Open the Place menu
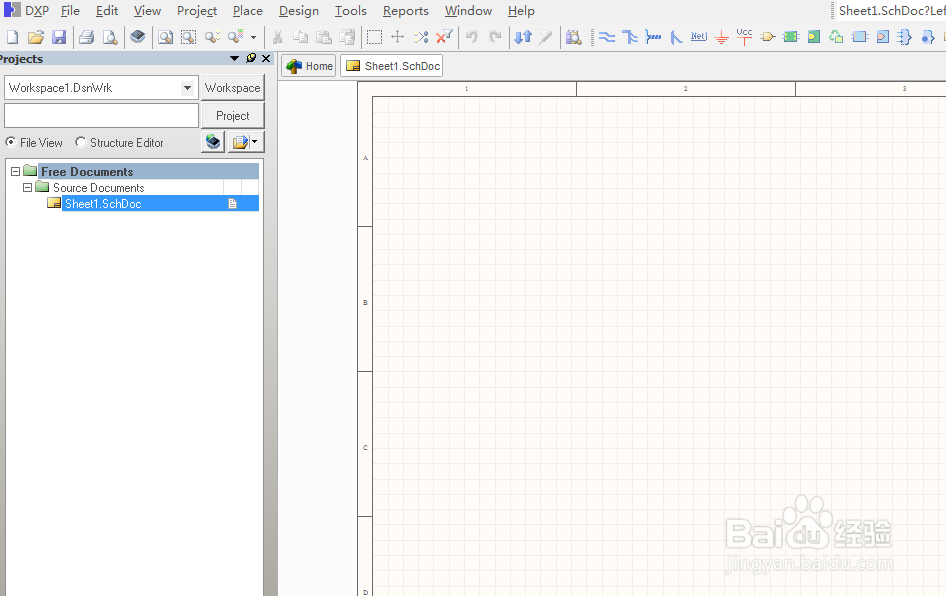946x596 pixels. [247, 11]
